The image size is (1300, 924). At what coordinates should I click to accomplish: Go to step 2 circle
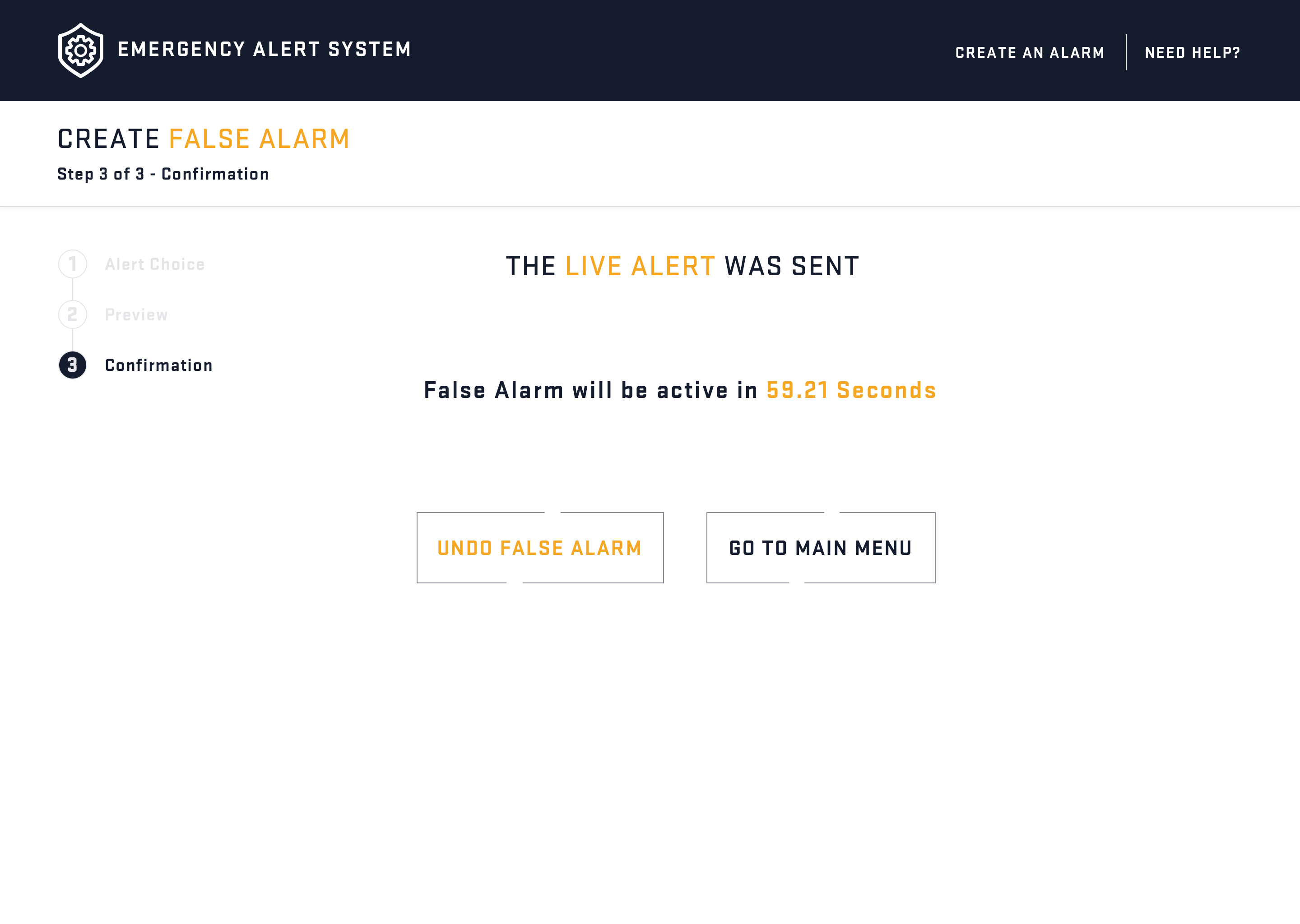pos(73,314)
